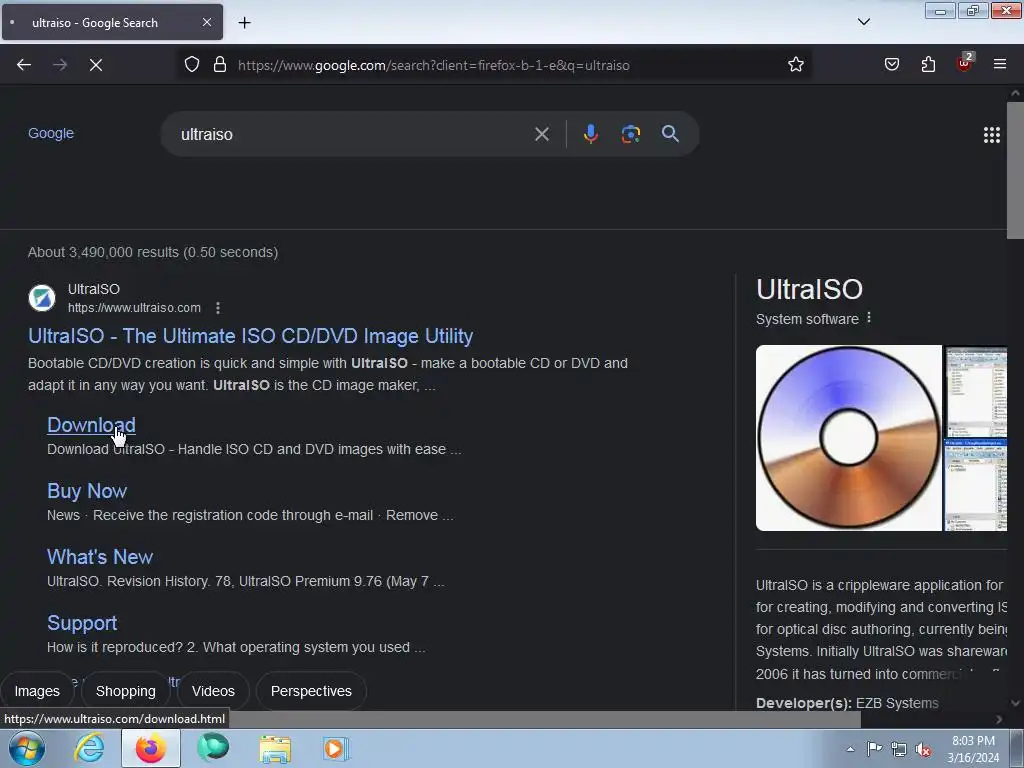Click the Google logo
This screenshot has height=768, width=1024.
pyautogui.click(x=51, y=133)
